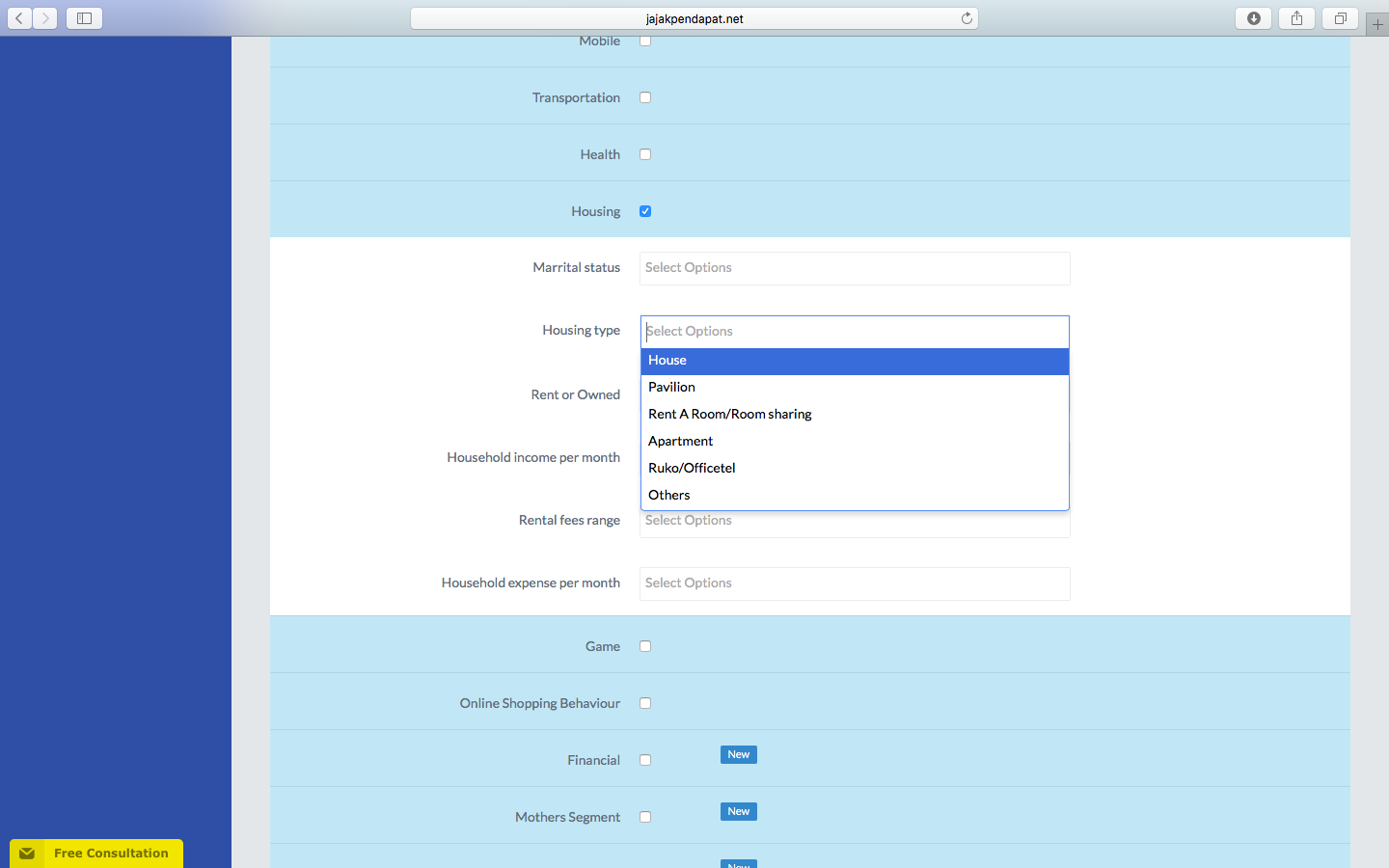
Task: Click the Housing label
Action: [595, 211]
